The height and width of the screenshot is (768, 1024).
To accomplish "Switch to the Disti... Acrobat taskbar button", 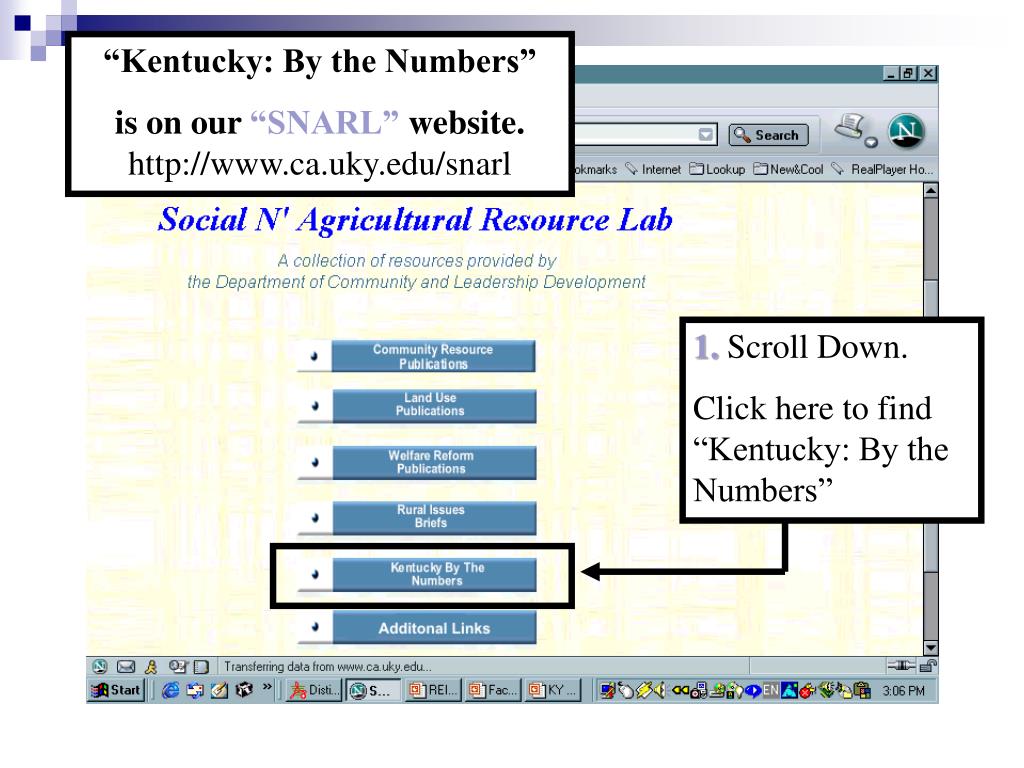I will [x=315, y=690].
